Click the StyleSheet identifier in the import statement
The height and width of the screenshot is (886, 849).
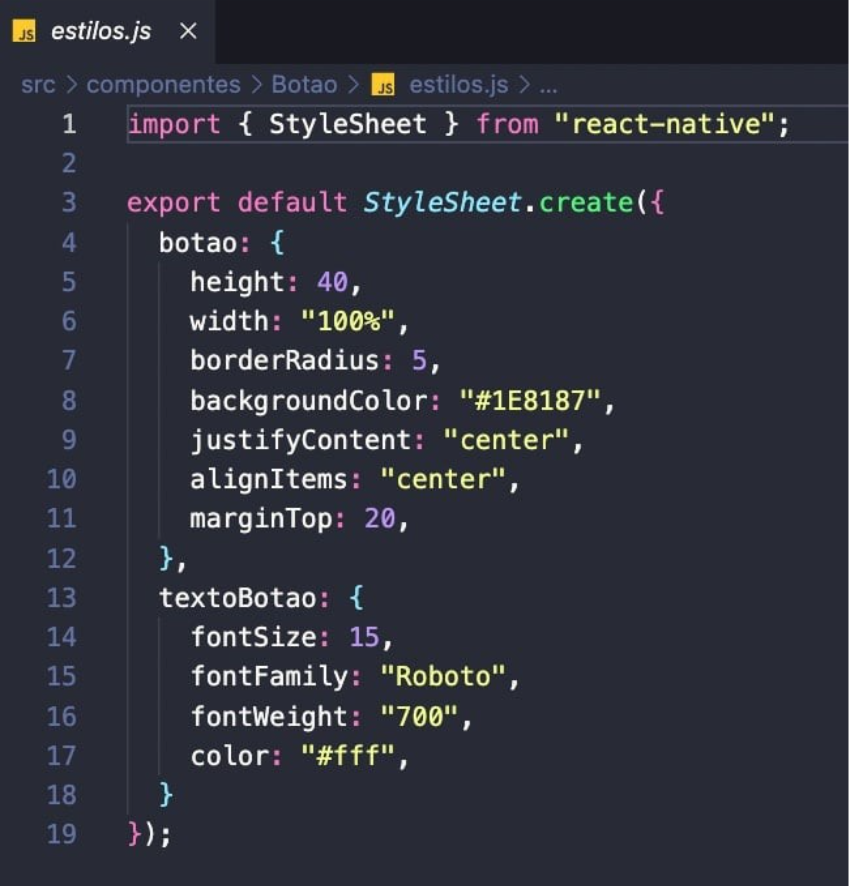click(347, 125)
